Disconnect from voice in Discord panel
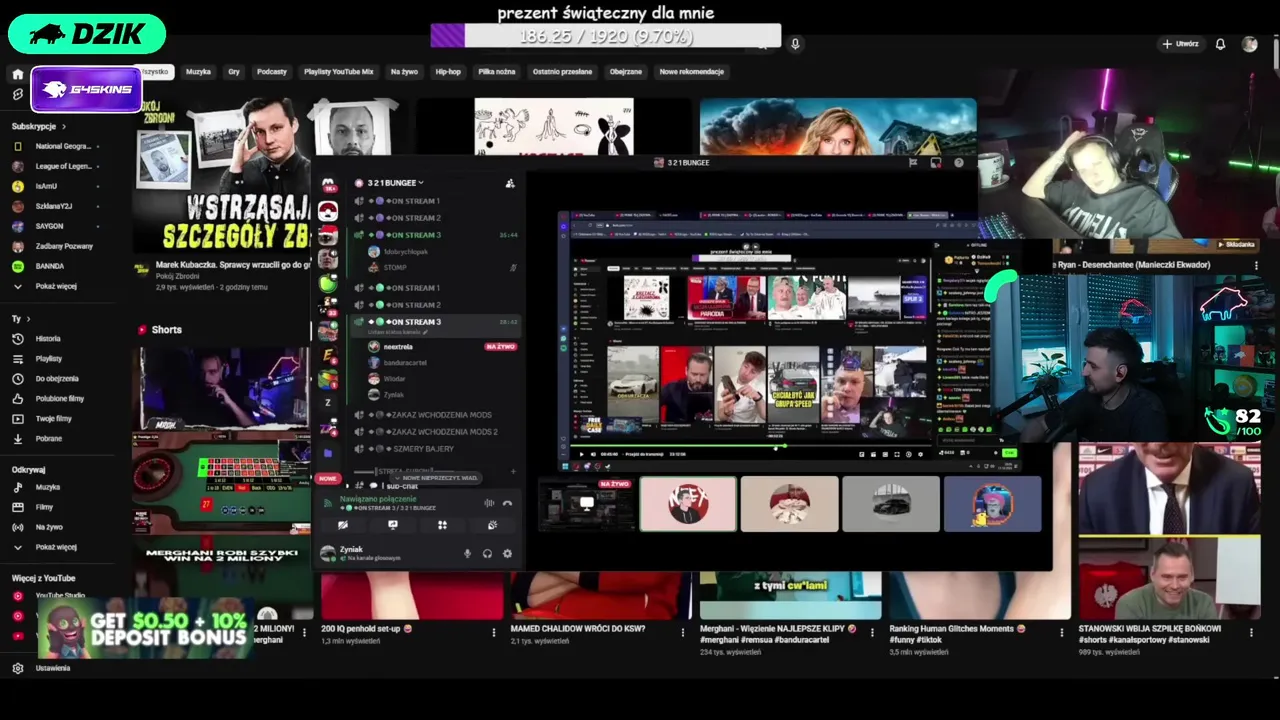 507,503
